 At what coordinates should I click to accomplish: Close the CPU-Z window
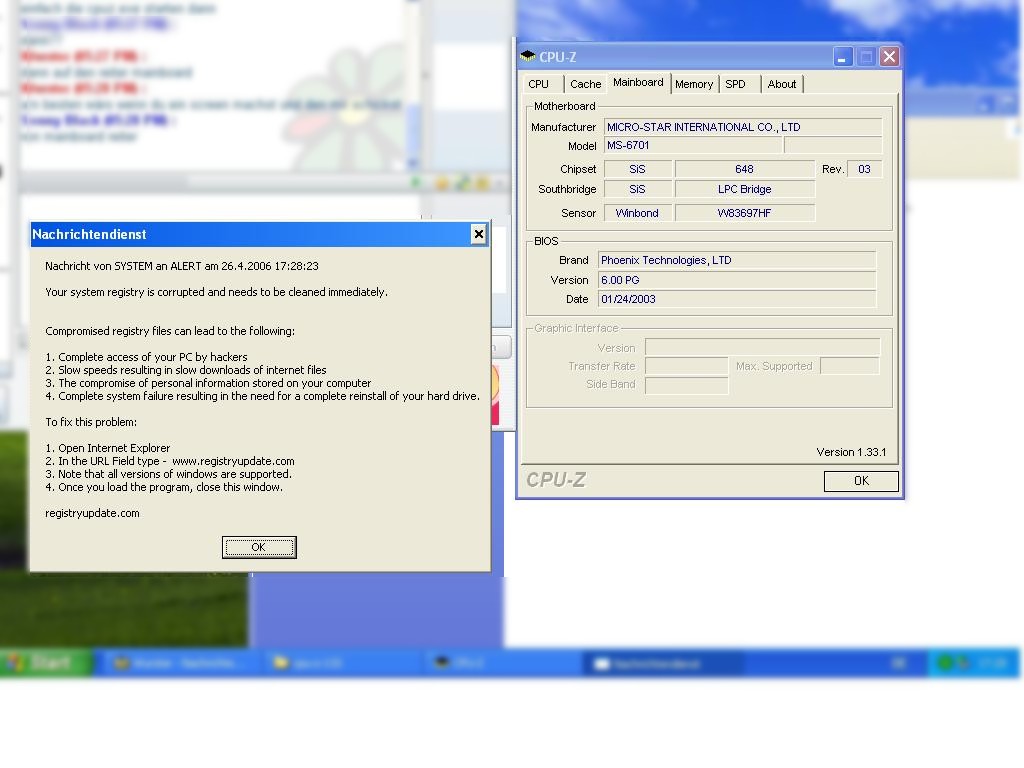[889, 57]
